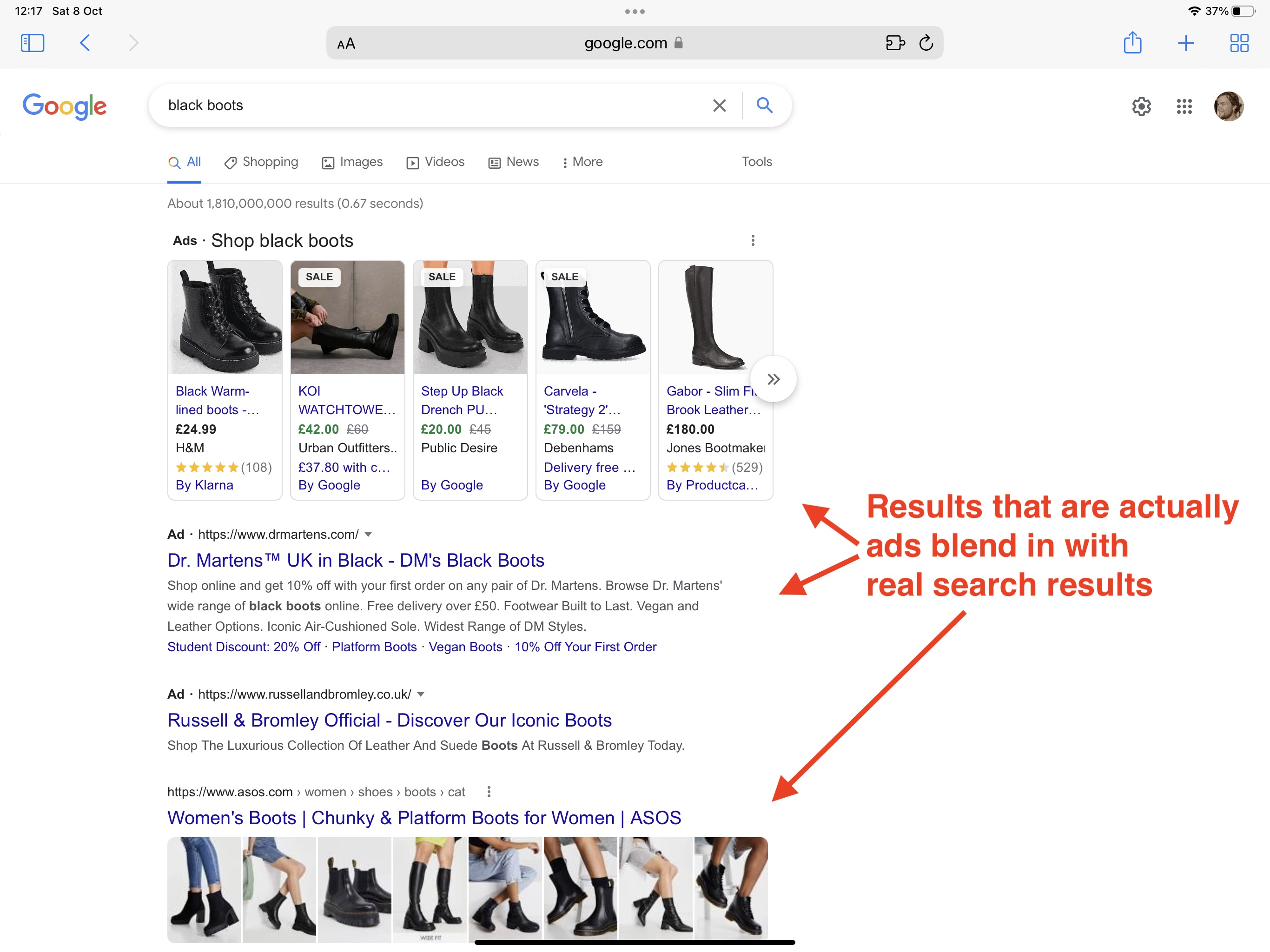Click By Productca… link under Jones Bootmaker
Viewport: 1270px width, 952px height.
[712, 485]
